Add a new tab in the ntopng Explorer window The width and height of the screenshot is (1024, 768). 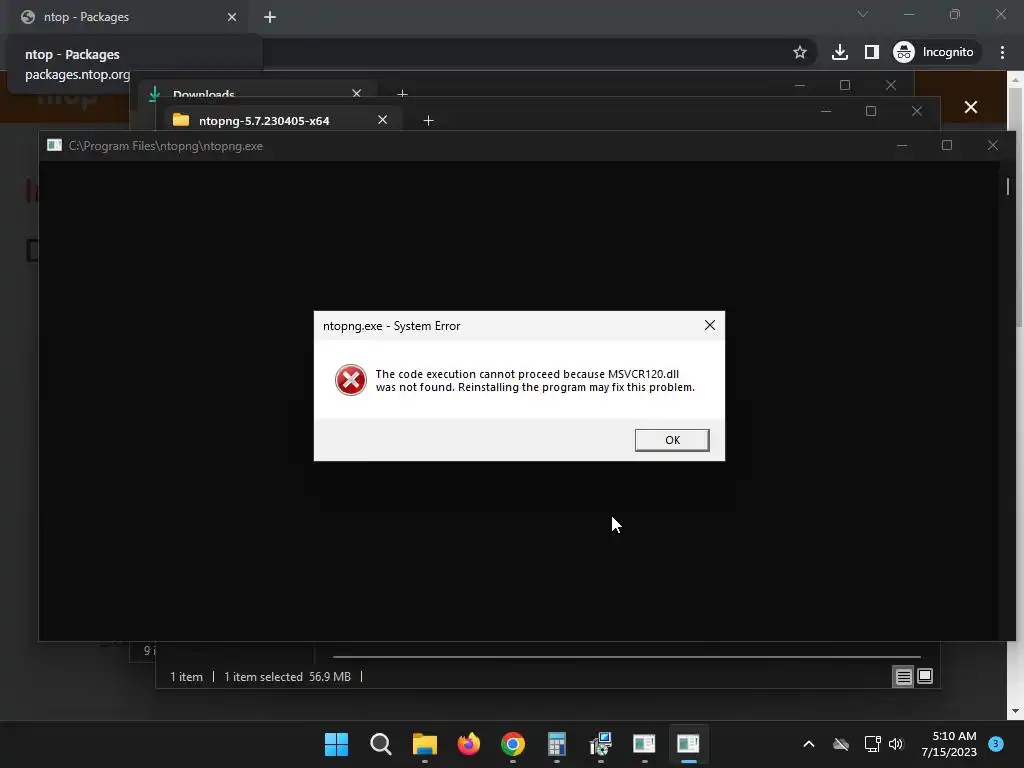click(x=428, y=121)
